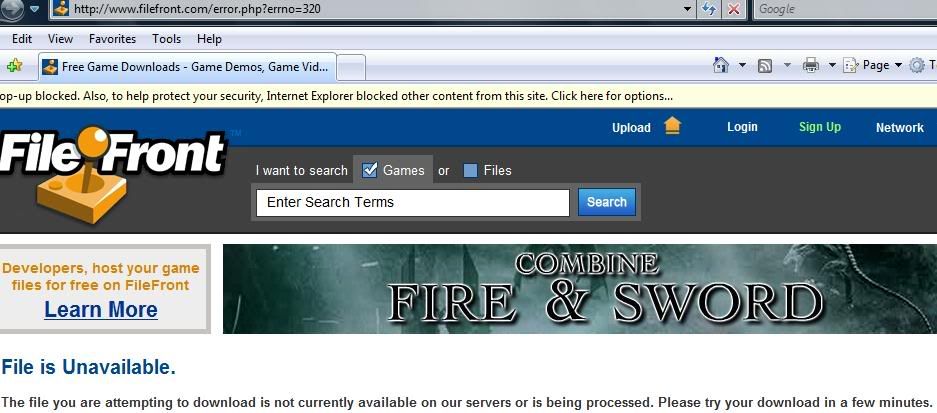Click the Print toolbar icon
The image size is (937, 413).
pos(811,65)
